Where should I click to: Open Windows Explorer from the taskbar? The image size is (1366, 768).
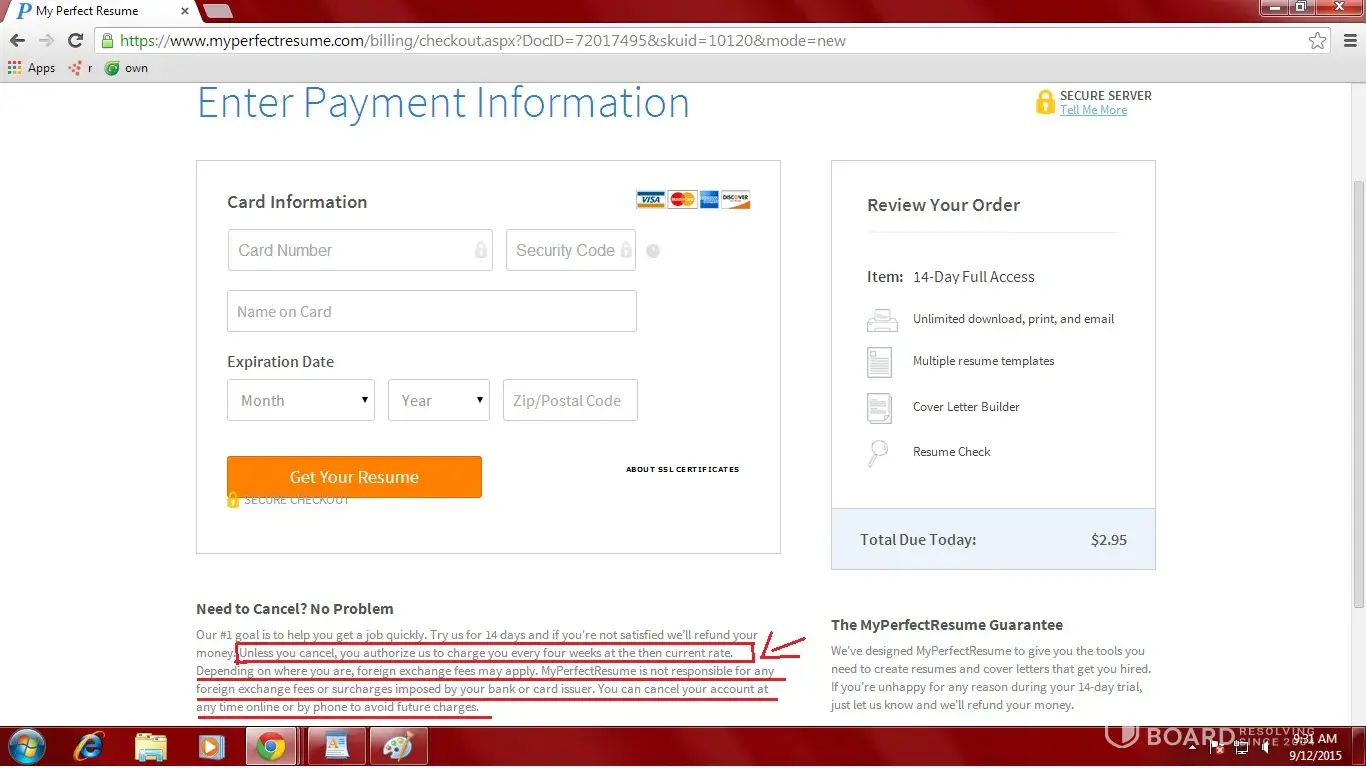[151, 747]
